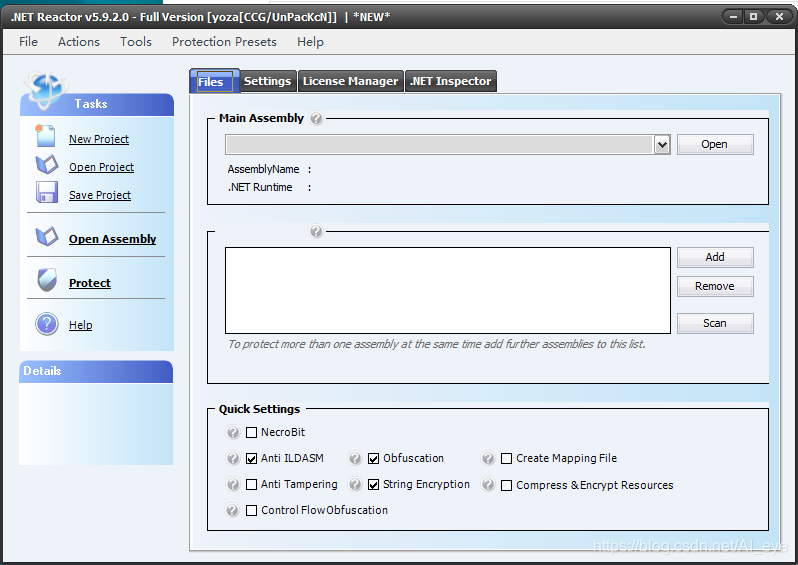Switch to the .NET Inspector tab
The width and height of the screenshot is (798, 565).
[451, 81]
